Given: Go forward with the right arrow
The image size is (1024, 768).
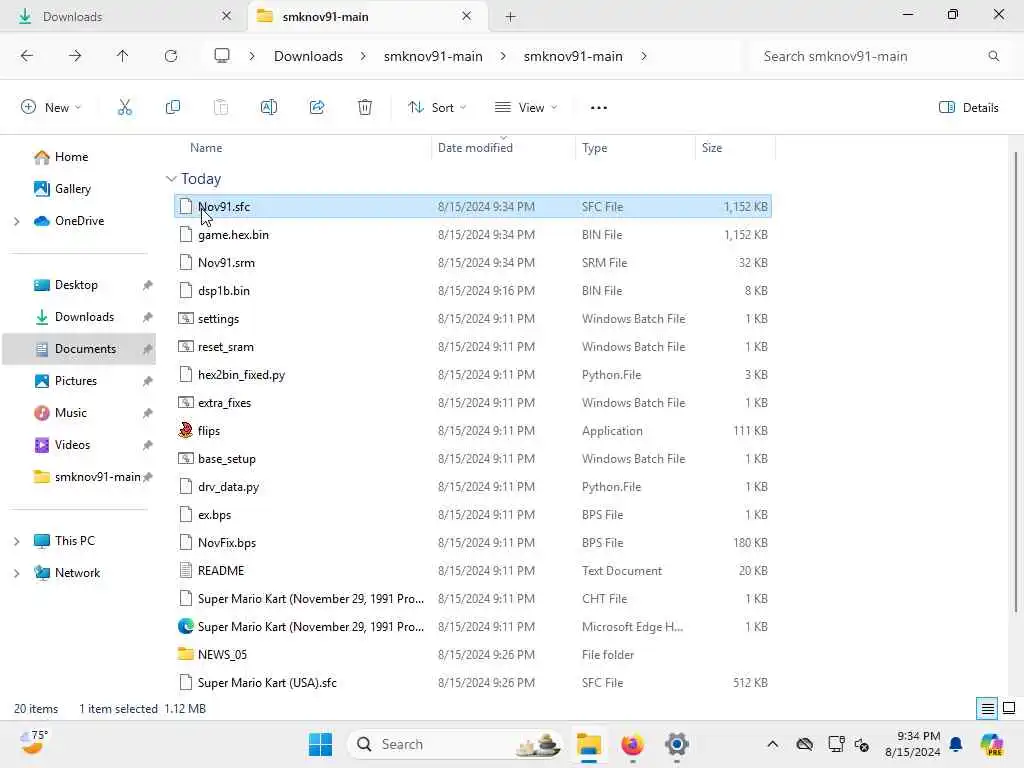Looking at the screenshot, I should click(75, 56).
